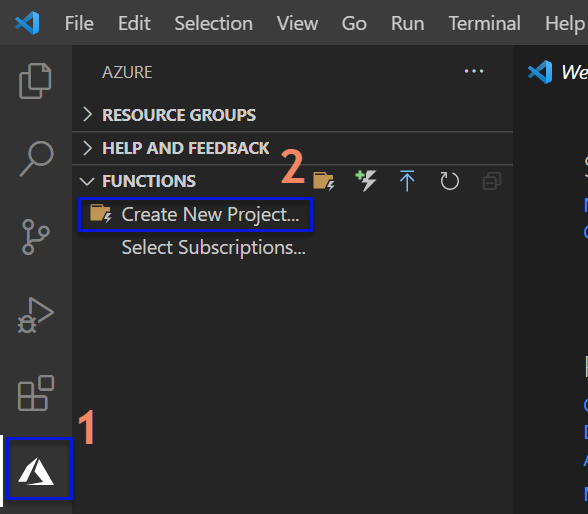This screenshot has height=514, width=588.
Task: Click Deploy to Function App arrow icon
Action: click(x=407, y=181)
